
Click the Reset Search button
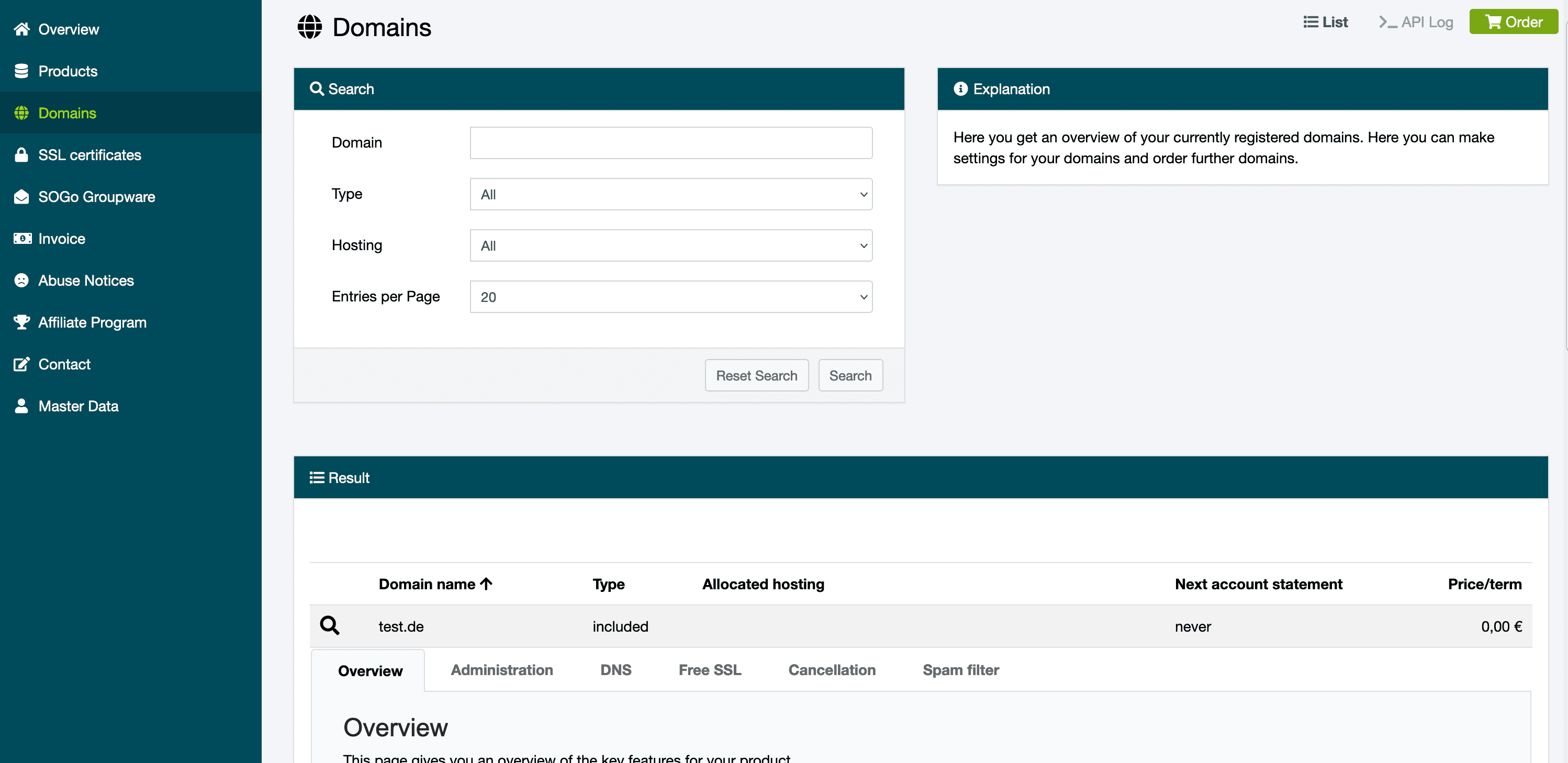(756, 375)
